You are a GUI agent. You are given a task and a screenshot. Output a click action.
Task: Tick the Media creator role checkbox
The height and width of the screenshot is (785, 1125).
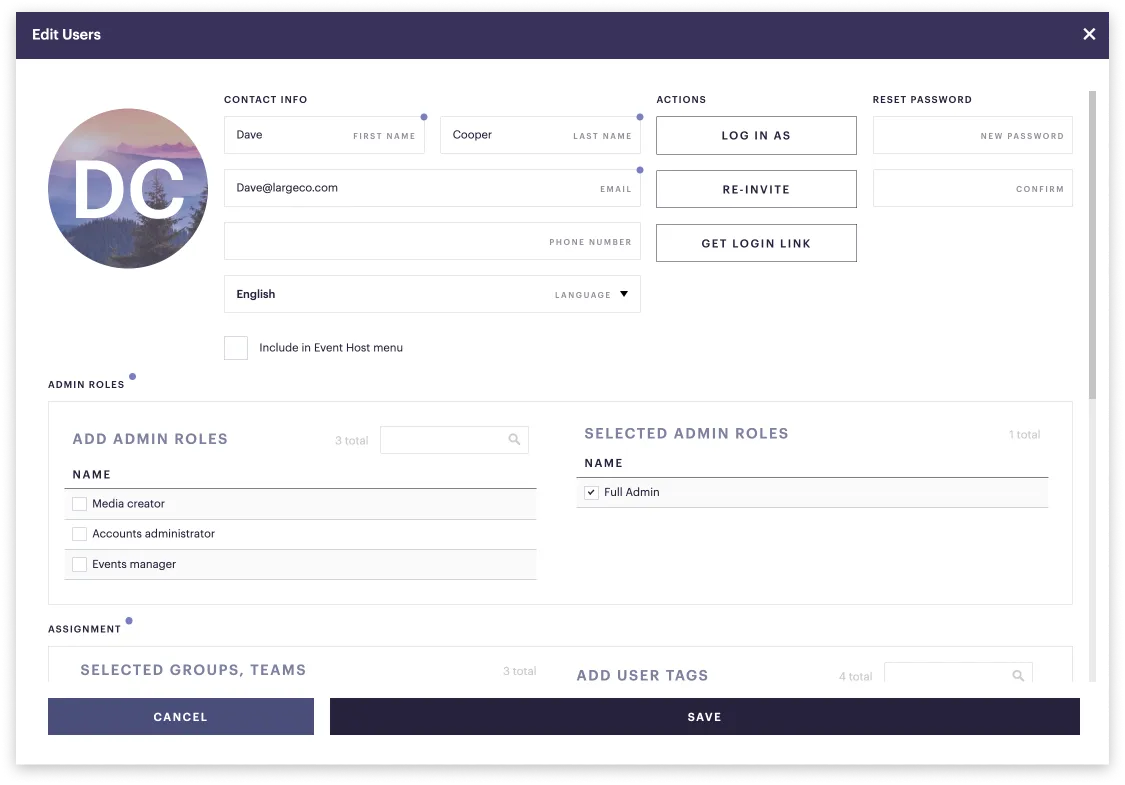[80, 504]
